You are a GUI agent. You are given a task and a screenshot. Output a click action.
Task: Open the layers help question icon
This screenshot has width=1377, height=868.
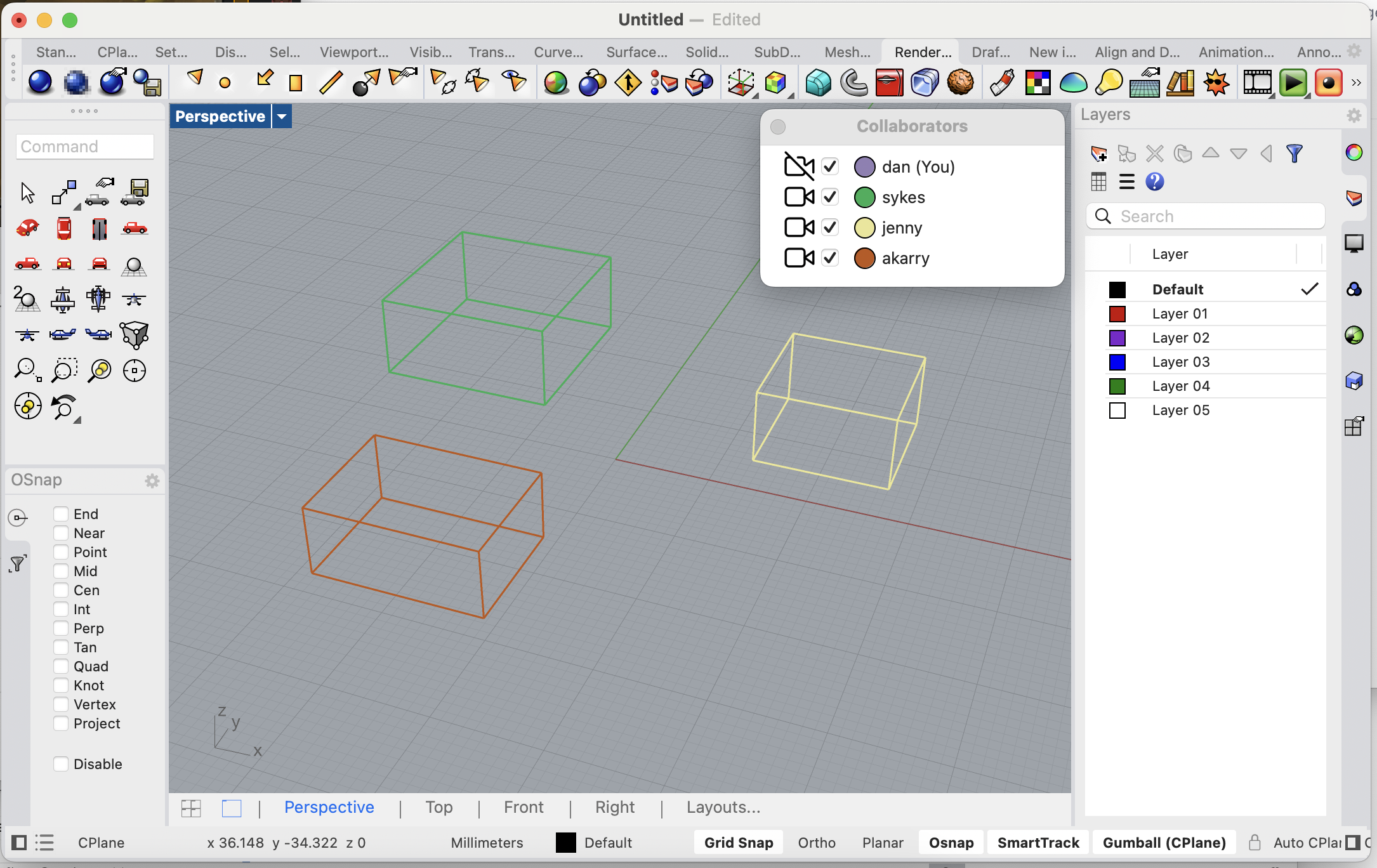point(1154,182)
